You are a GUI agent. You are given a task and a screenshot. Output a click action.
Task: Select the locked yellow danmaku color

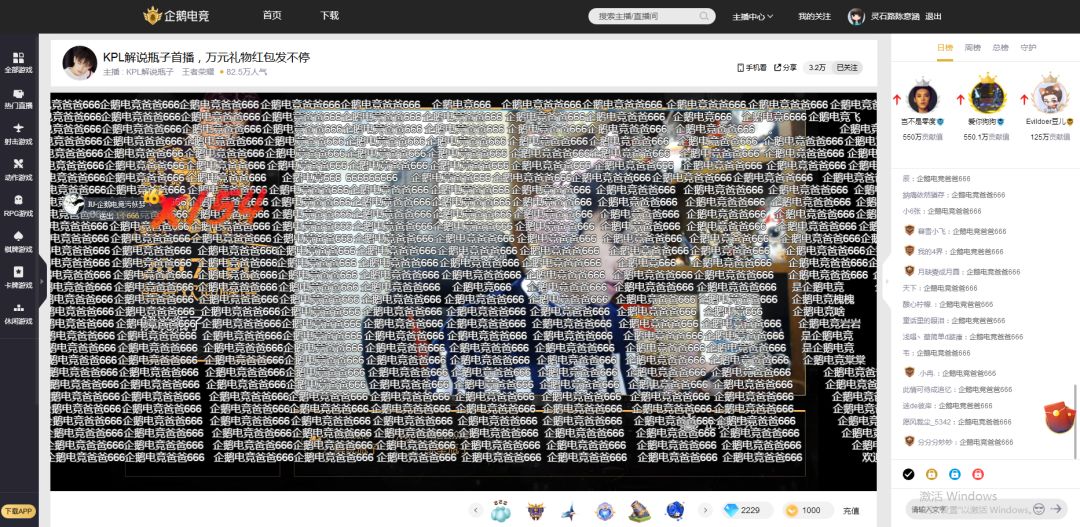coord(931,474)
